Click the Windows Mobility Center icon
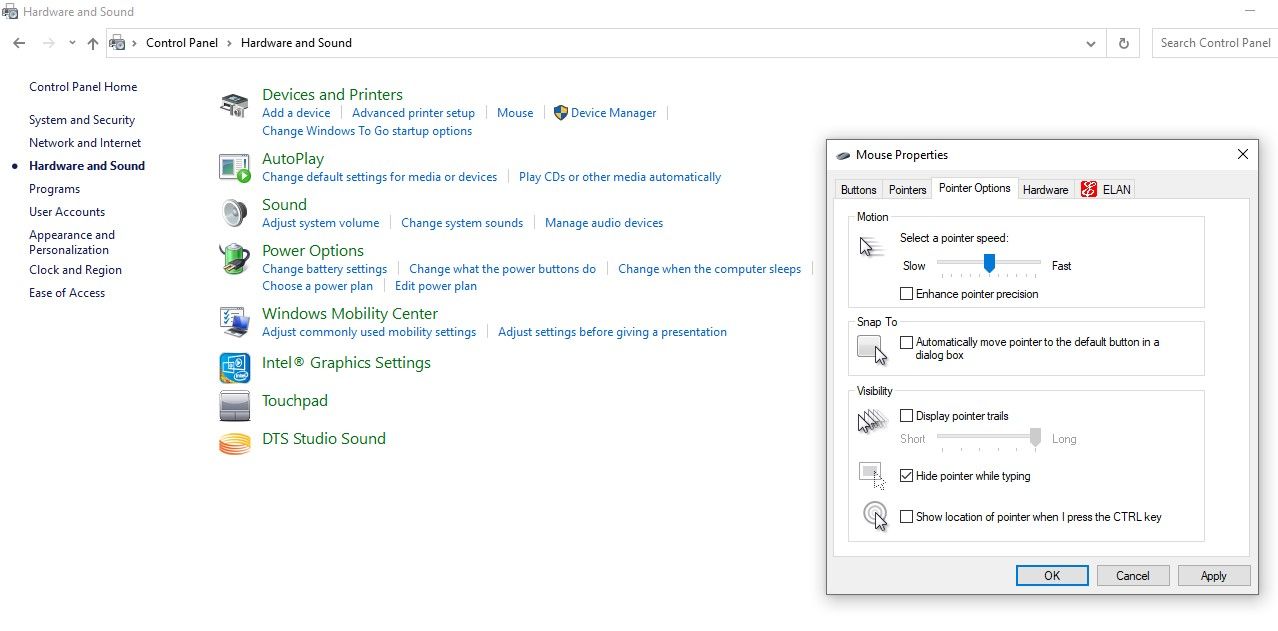The width and height of the screenshot is (1278, 631). coord(233,321)
